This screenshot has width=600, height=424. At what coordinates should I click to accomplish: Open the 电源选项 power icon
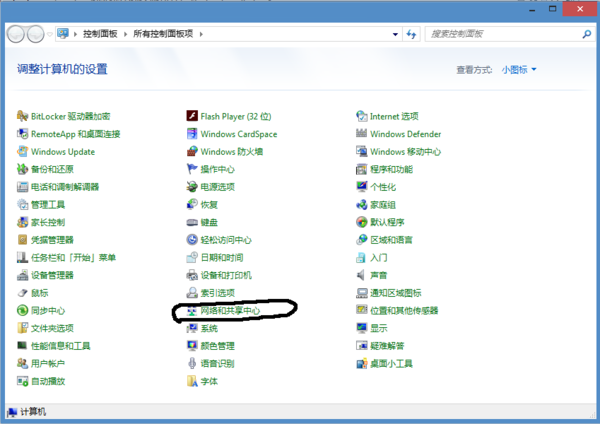(x=192, y=187)
